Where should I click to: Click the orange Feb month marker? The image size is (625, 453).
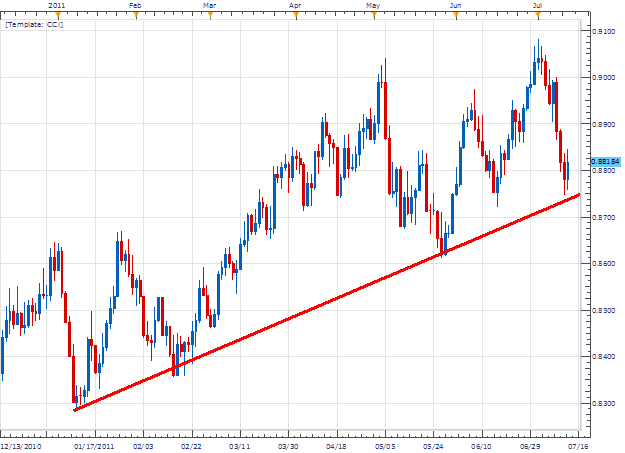click(x=136, y=16)
